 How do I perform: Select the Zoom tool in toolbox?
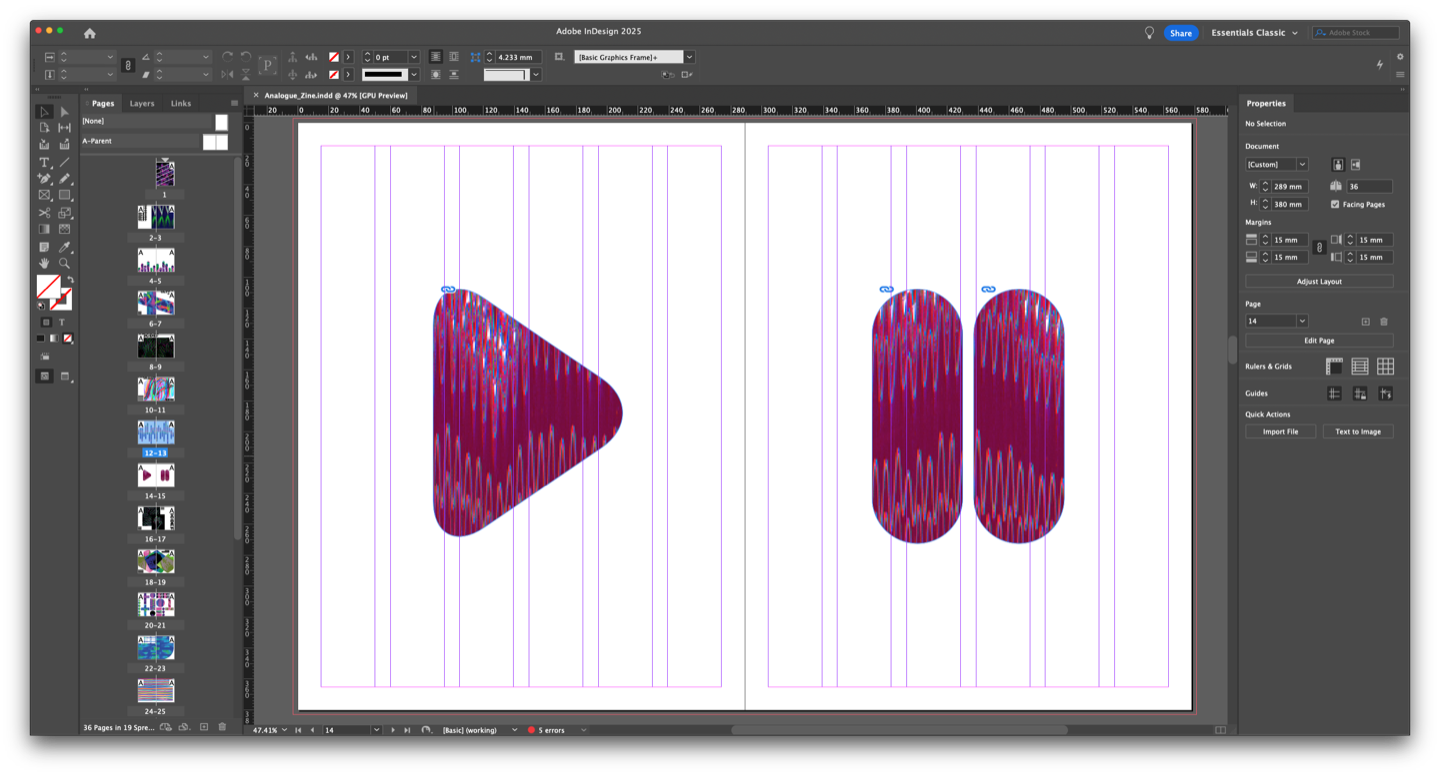click(64, 264)
